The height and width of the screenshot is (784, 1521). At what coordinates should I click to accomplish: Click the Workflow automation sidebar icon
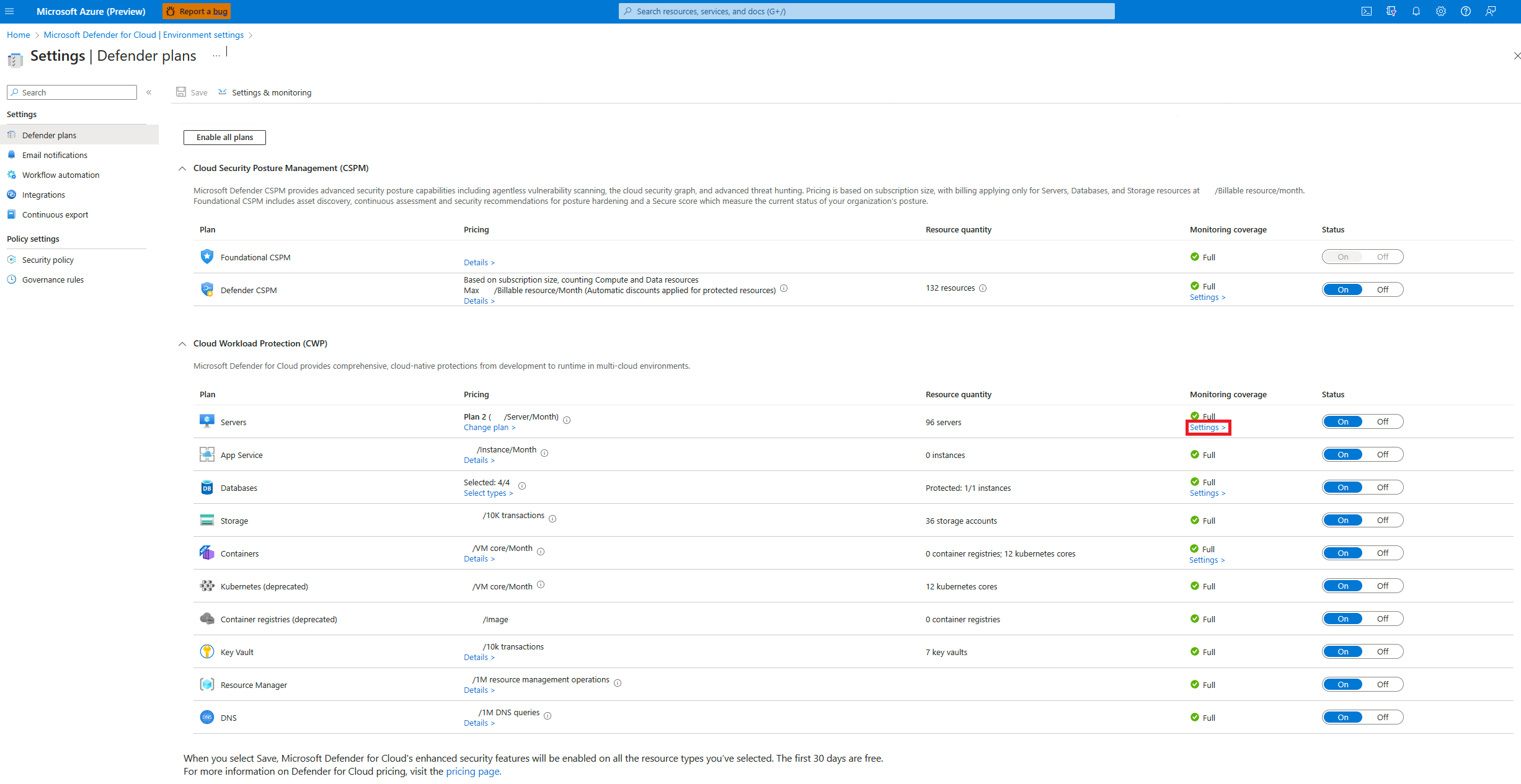14,174
